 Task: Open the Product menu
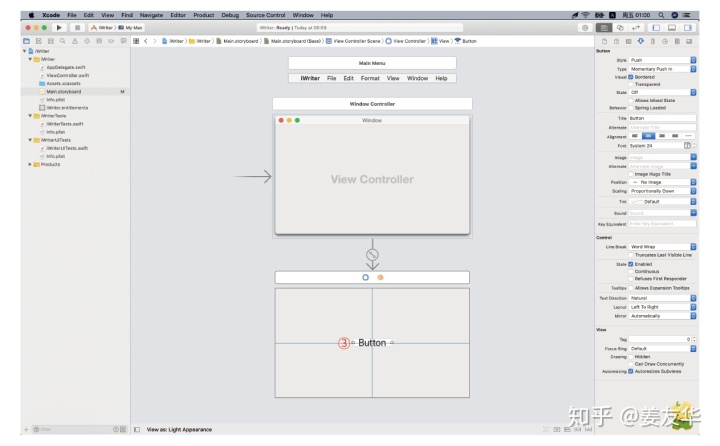click(203, 15)
